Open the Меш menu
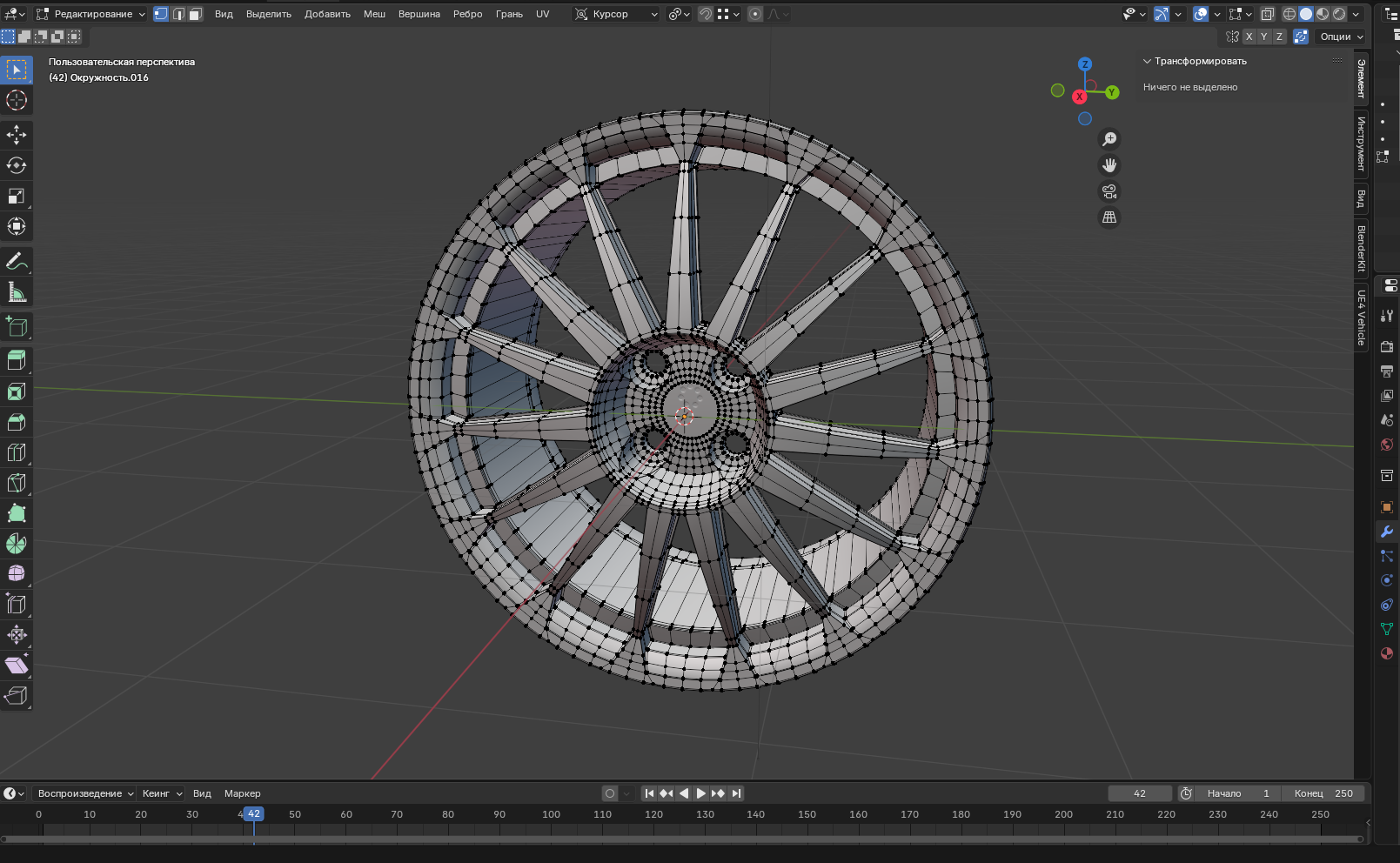 (x=374, y=14)
